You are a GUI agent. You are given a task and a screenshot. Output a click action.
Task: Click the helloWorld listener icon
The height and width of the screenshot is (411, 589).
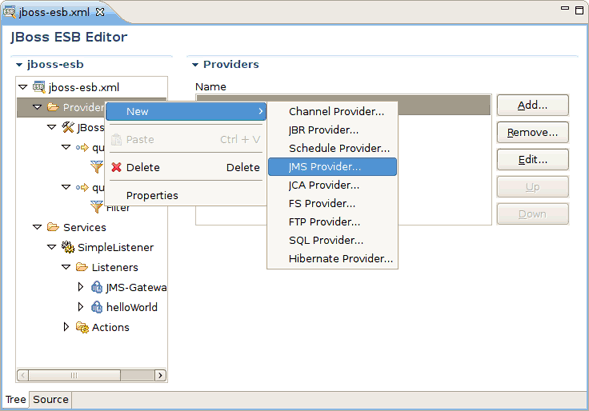(x=97, y=307)
